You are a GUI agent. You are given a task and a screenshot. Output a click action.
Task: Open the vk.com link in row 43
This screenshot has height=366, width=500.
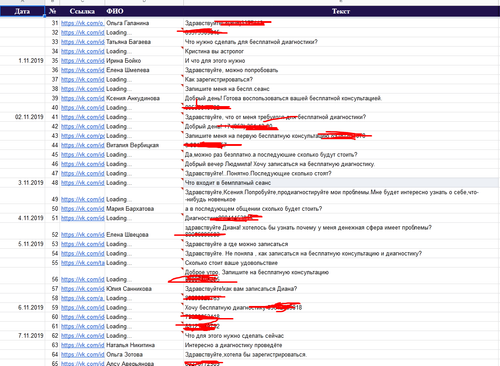click(x=83, y=136)
